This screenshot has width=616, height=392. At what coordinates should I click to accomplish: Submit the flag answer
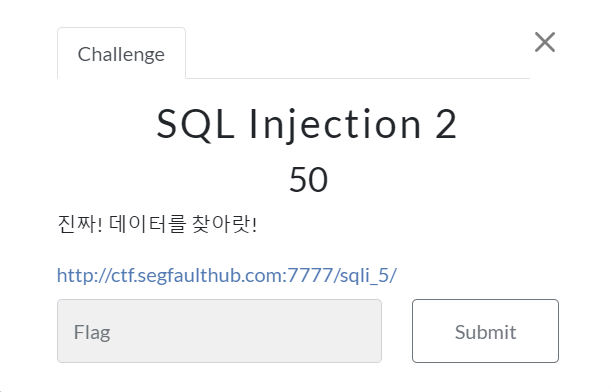[x=485, y=331]
